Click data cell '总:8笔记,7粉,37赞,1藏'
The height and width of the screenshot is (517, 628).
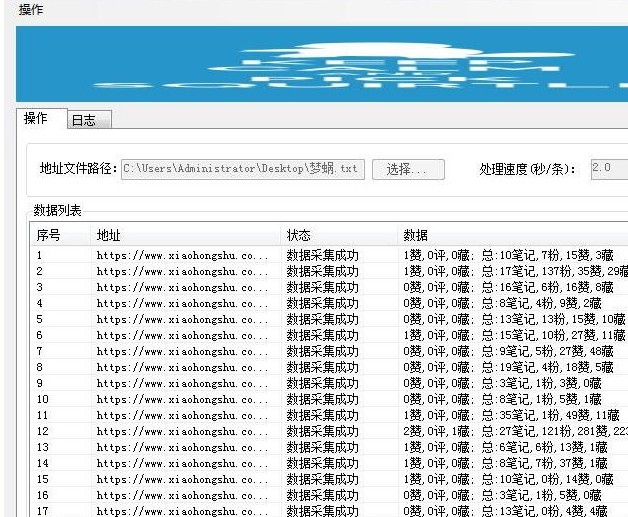point(545,463)
